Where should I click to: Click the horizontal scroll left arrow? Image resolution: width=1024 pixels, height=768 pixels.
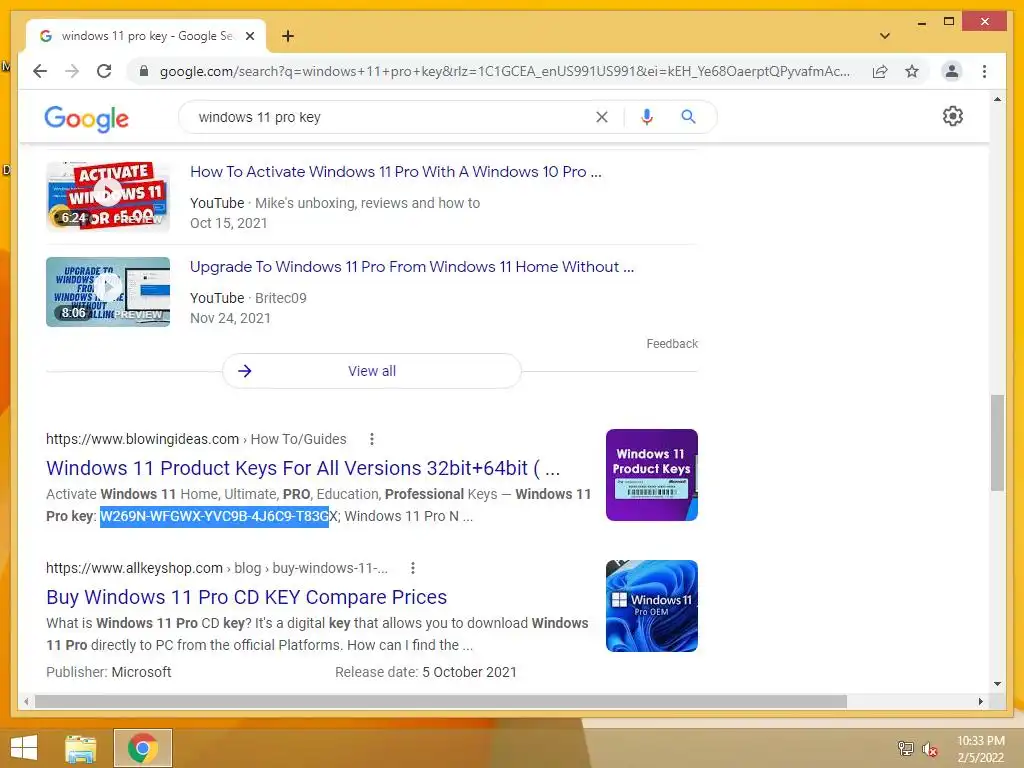[x=26, y=701]
